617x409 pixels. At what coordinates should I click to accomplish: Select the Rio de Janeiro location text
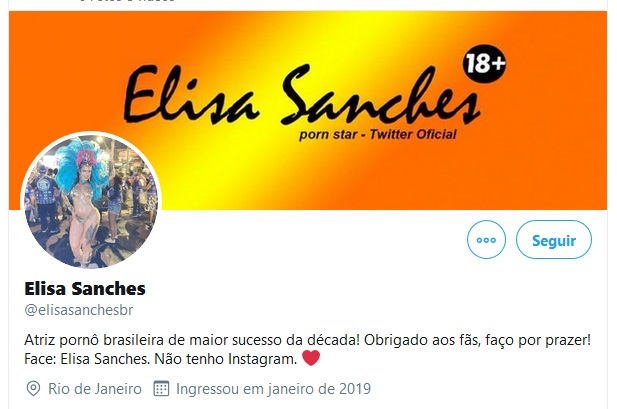coord(95,389)
